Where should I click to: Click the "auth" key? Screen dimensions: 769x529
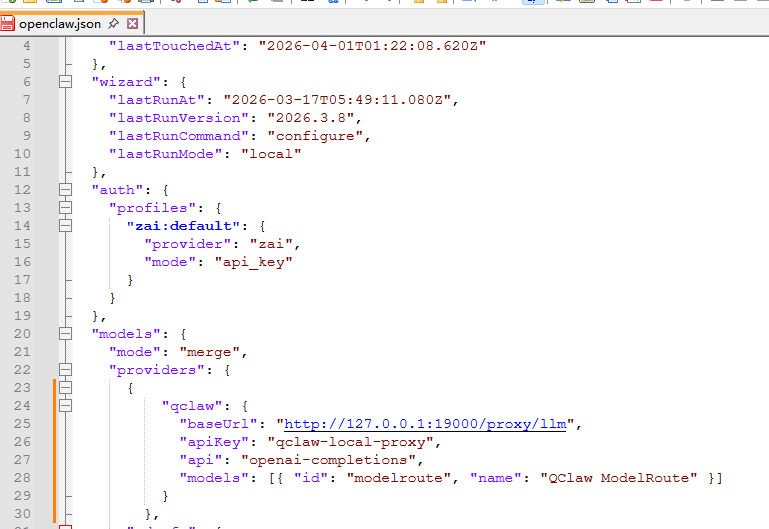pyautogui.click(x=118, y=189)
